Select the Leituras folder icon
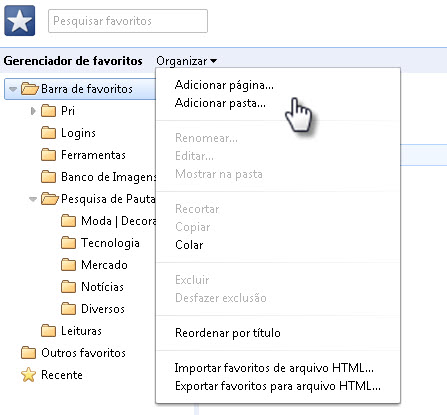Image resolution: width=447 pixels, height=415 pixels. 48,331
